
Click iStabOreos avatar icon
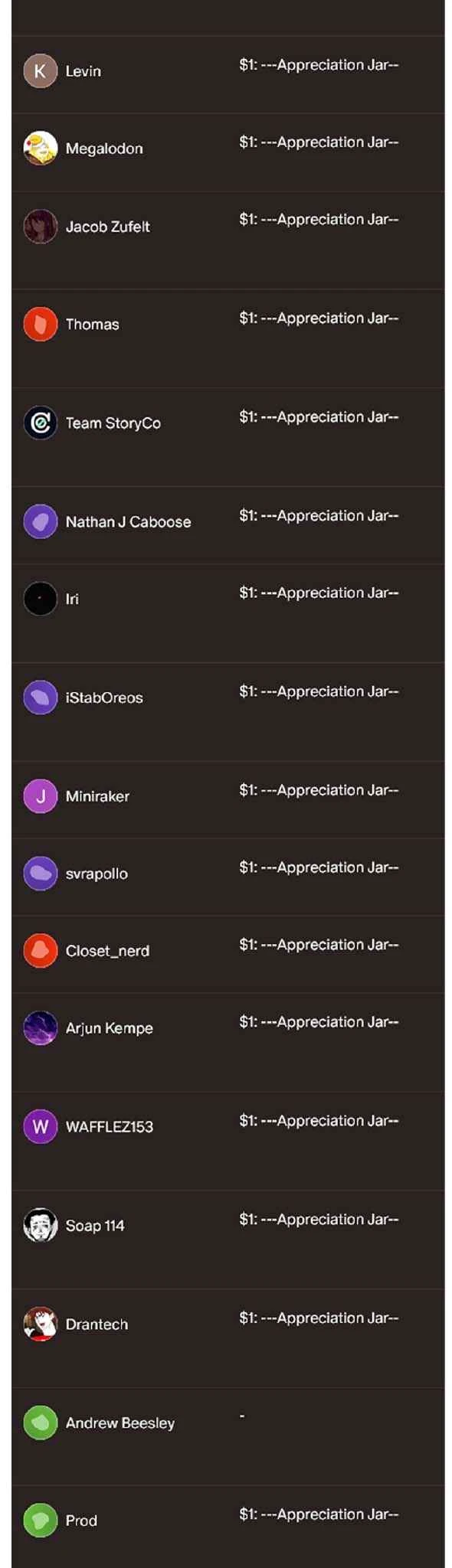(41, 697)
